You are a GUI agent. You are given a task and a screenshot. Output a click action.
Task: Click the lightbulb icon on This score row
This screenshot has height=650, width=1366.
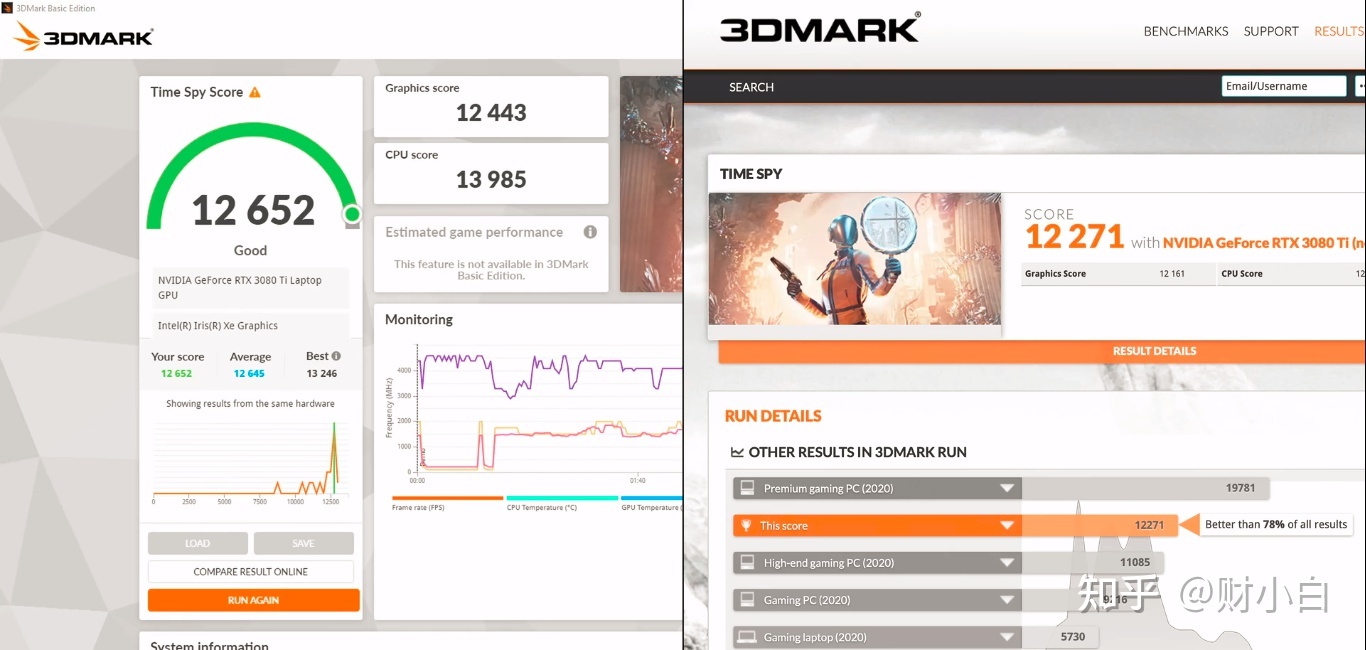(x=744, y=525)
